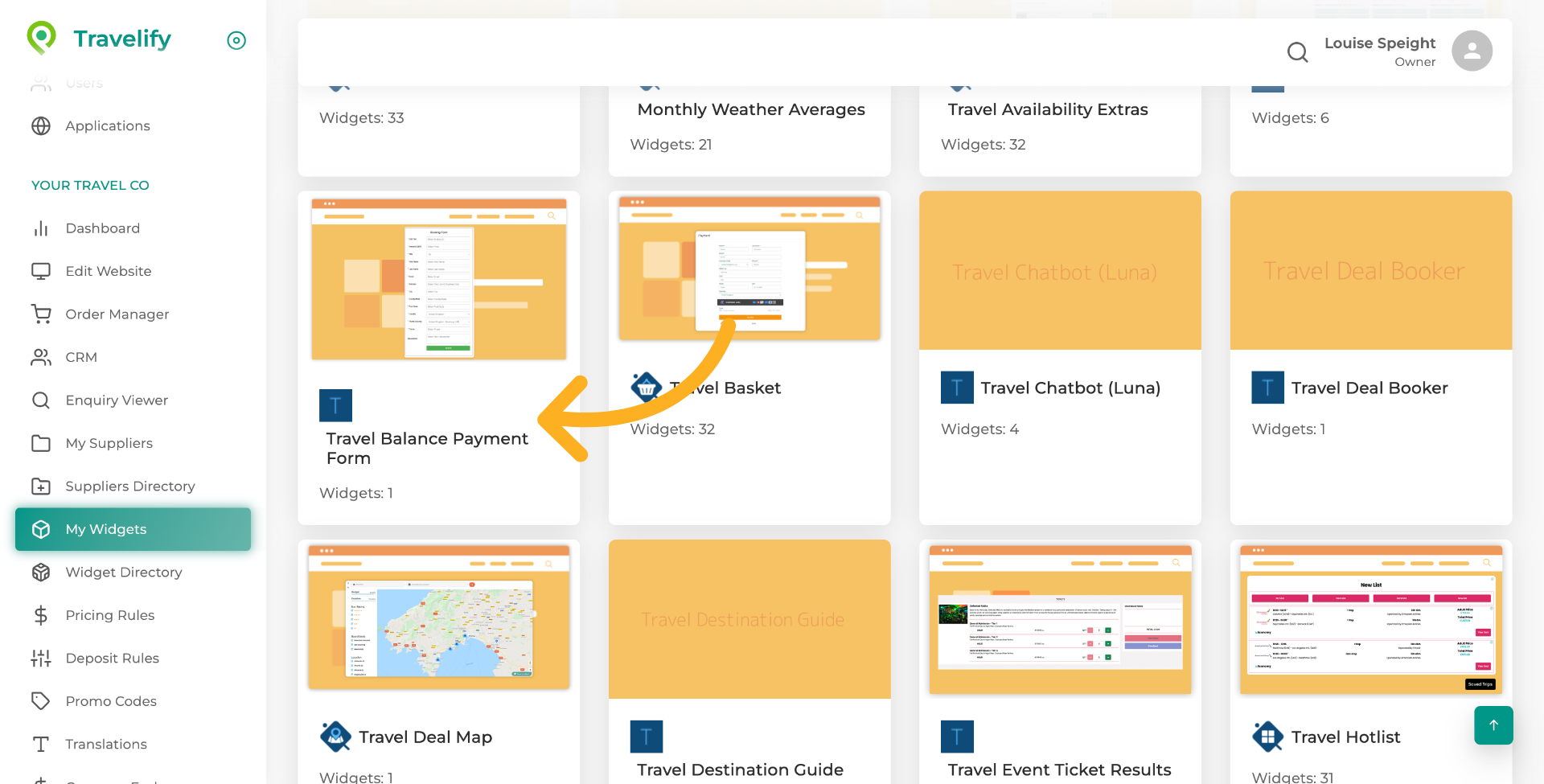This screenshot has height=784, width=1544.
Task: Open Suppliers Directory from sidebar
Action: coord(129,486)
